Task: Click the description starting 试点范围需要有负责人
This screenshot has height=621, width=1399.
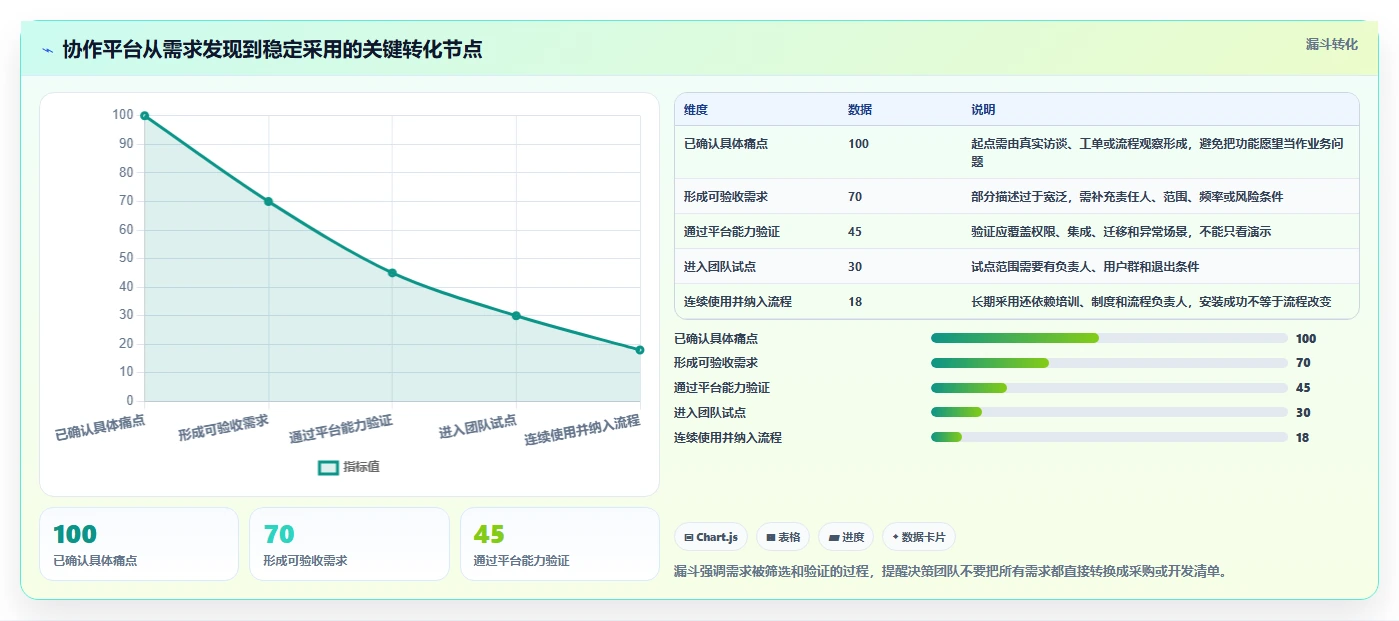Action: [x=1085, y=267]
